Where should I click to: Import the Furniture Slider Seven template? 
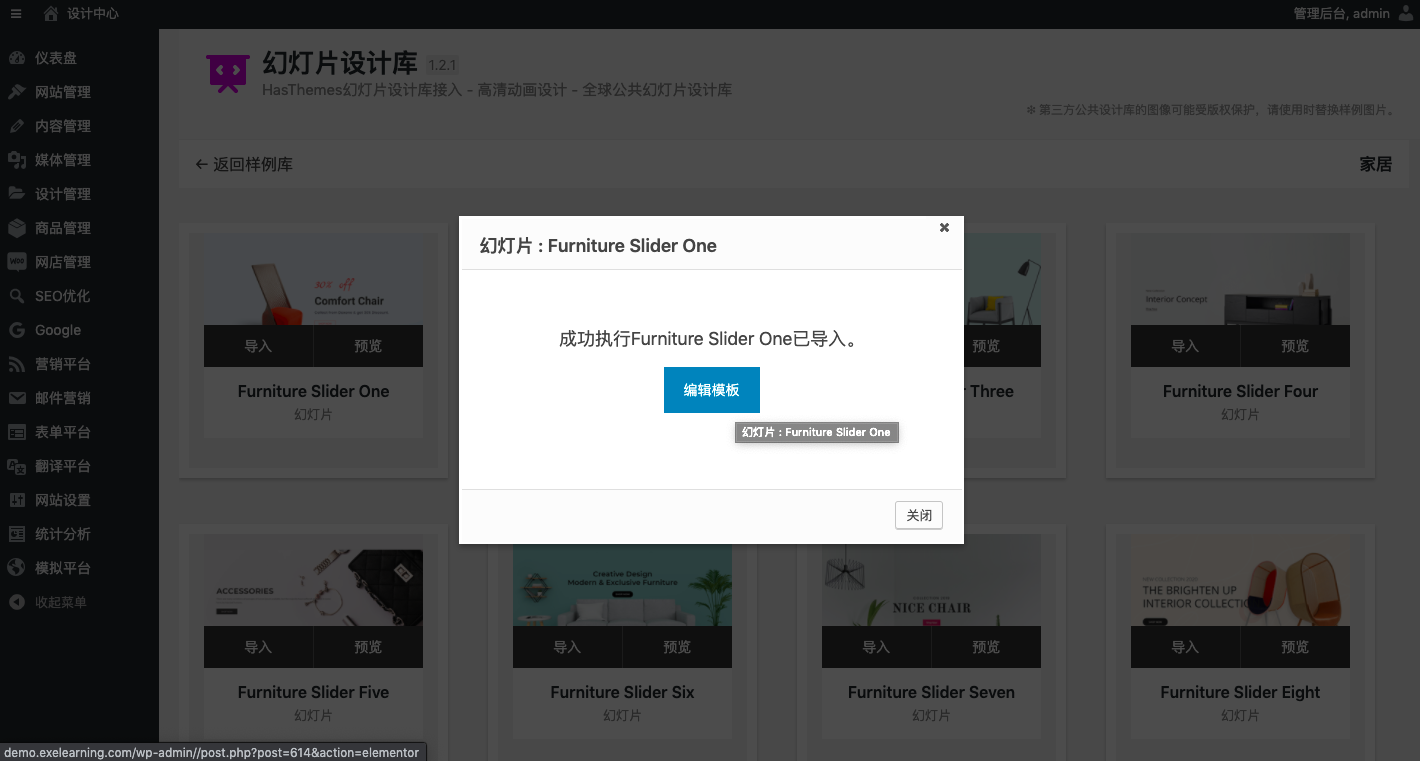(876, 647)
